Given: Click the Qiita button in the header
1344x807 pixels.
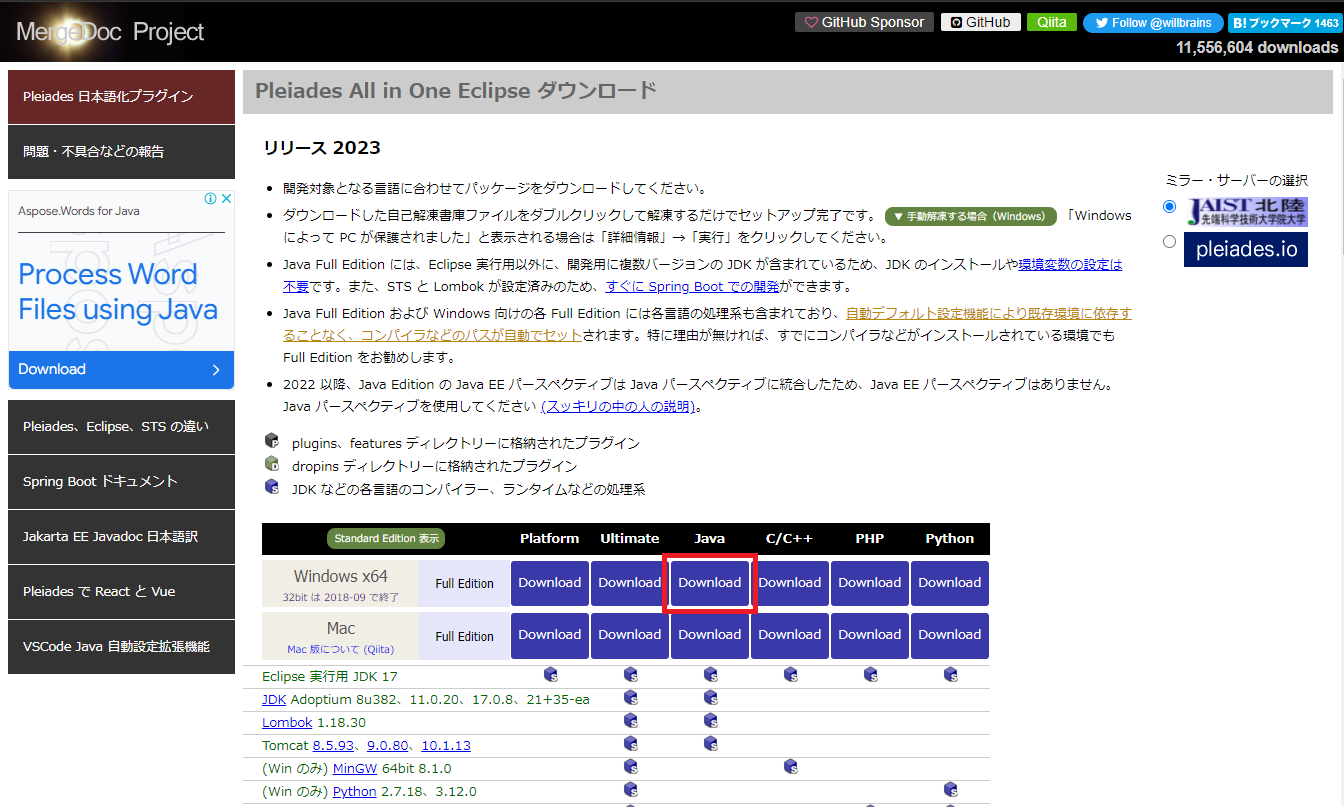Looking at the screenshot, I should point(1051,21).
